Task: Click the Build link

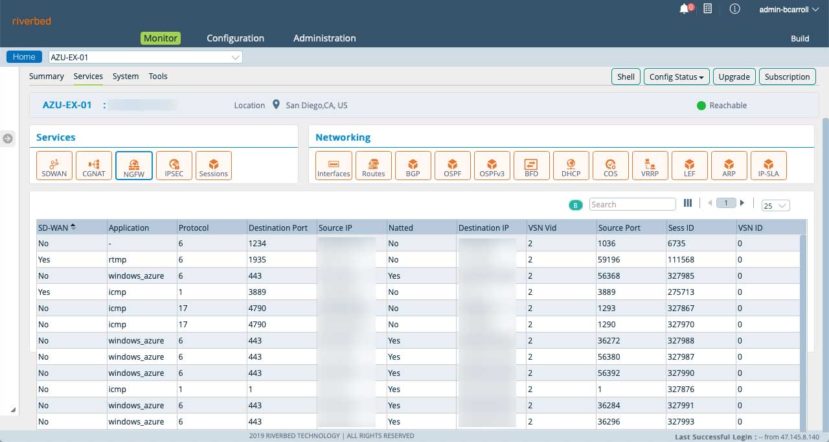Action: pos(800,39)
